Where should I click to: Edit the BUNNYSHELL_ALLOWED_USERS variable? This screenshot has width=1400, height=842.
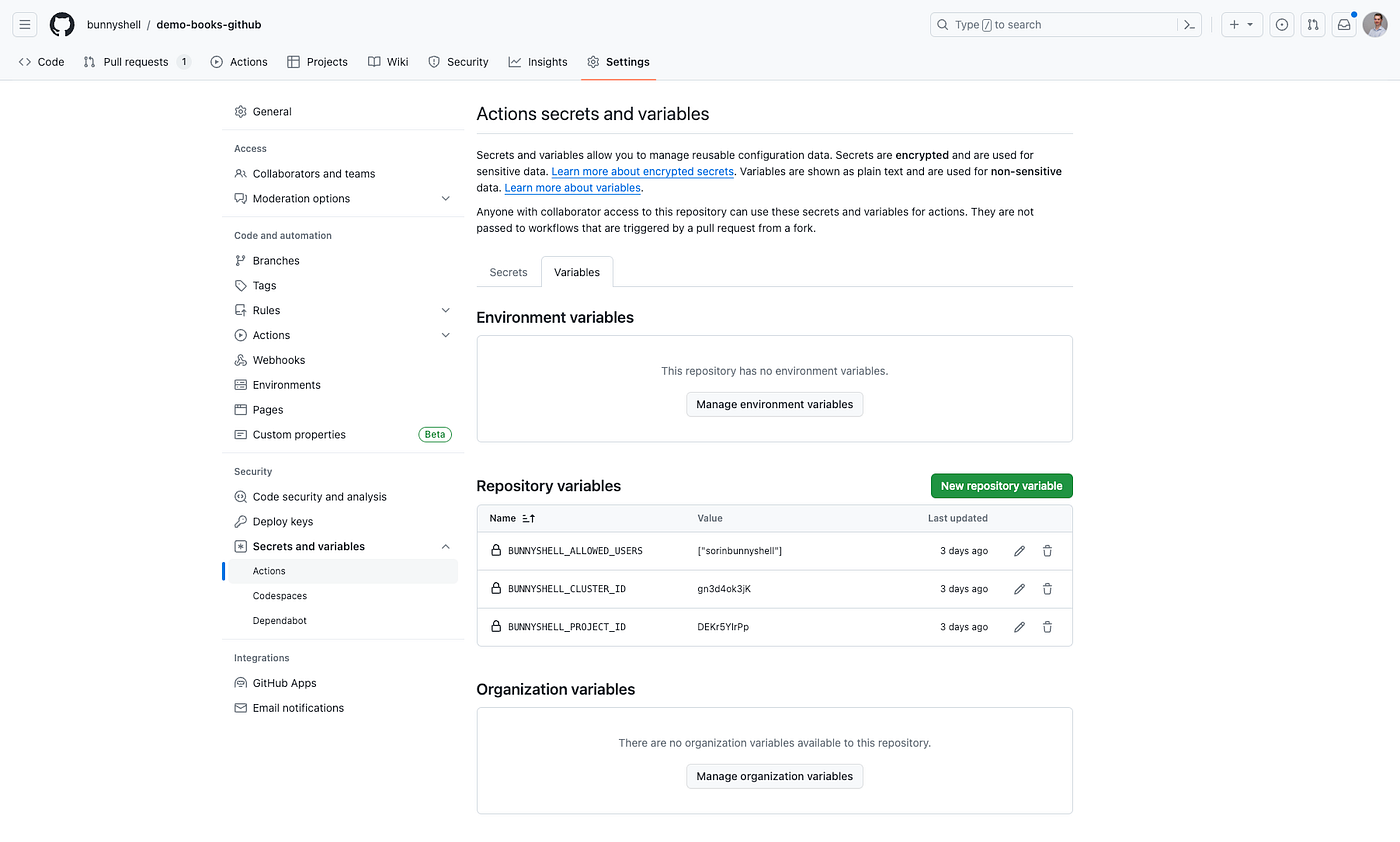point(1019,551)
